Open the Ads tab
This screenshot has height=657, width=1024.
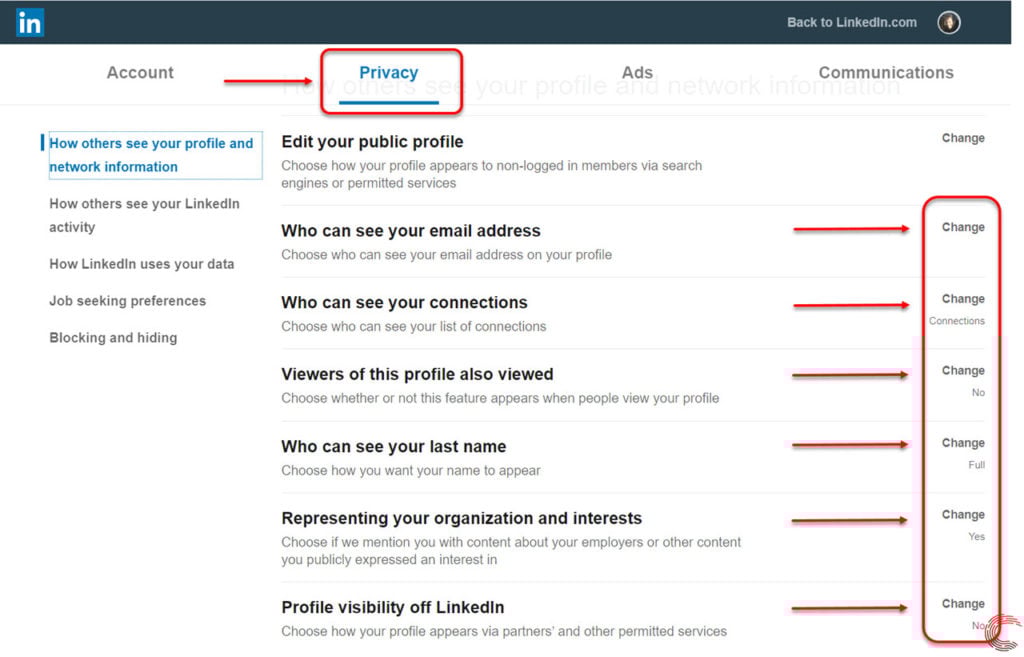point(637,72)
